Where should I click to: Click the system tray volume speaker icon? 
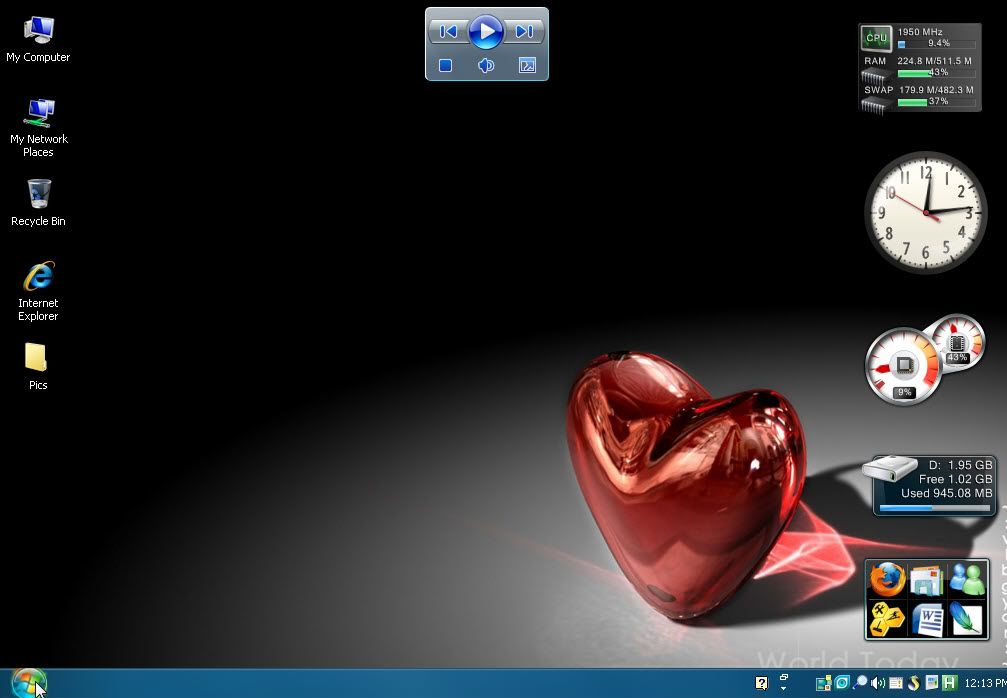pyautogui.click(x=877, y=683)
